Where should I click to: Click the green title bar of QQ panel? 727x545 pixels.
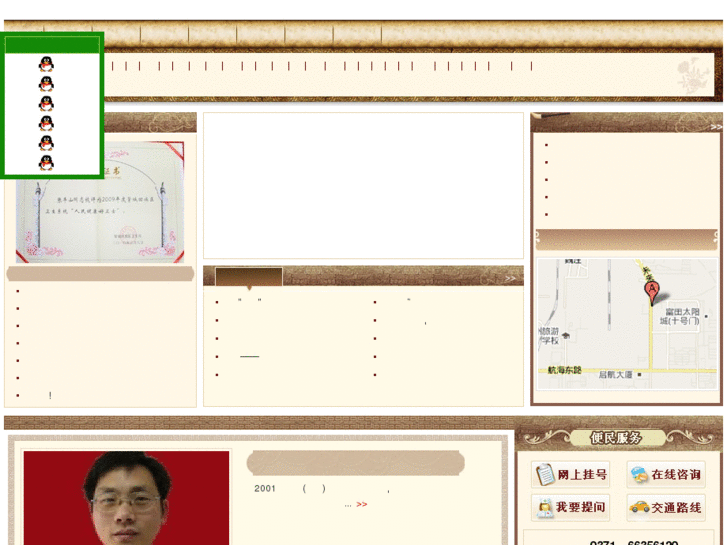[x=52, y=45]
